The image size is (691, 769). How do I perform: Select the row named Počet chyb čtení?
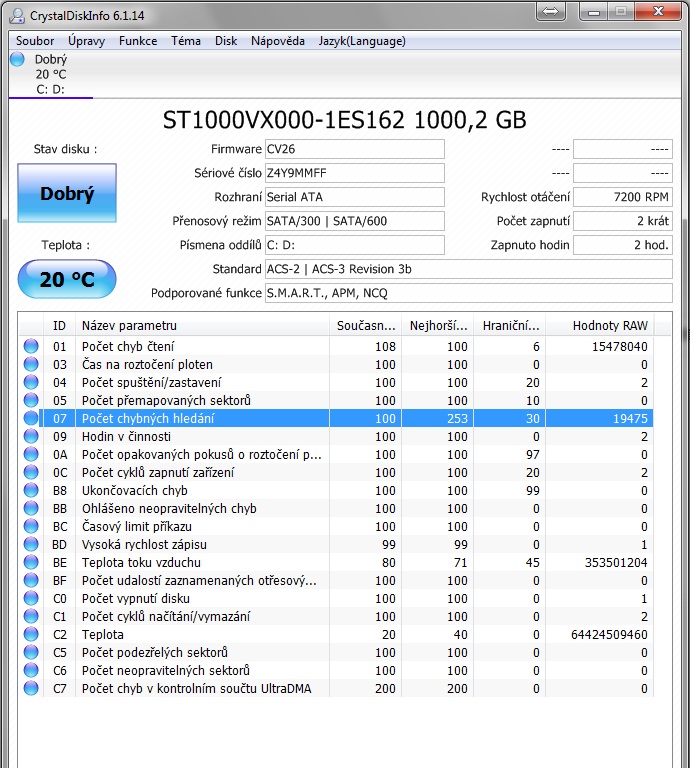(x=336, y=346)
